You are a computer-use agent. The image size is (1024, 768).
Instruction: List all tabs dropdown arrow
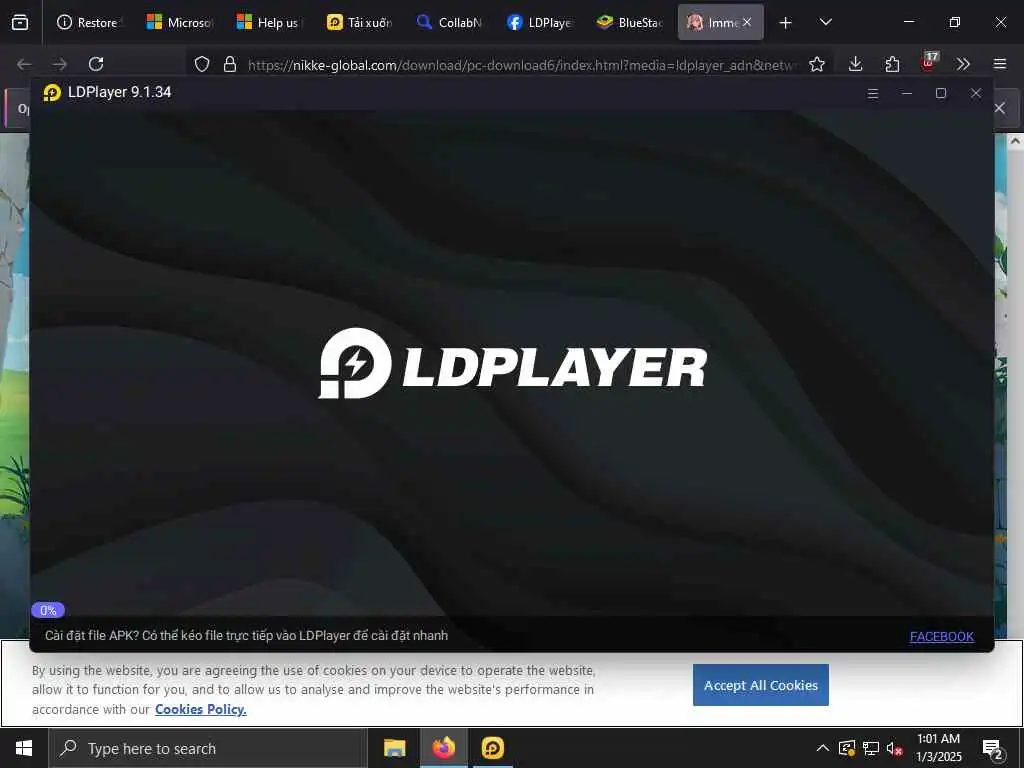(x=825, y=22)
